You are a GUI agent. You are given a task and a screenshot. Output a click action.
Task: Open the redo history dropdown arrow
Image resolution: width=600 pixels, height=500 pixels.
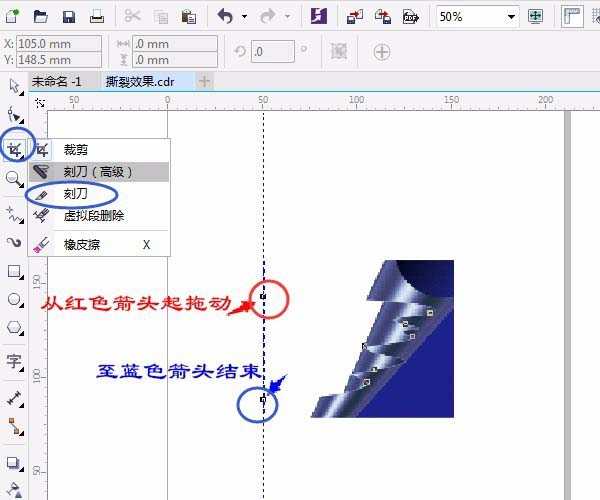288,17
